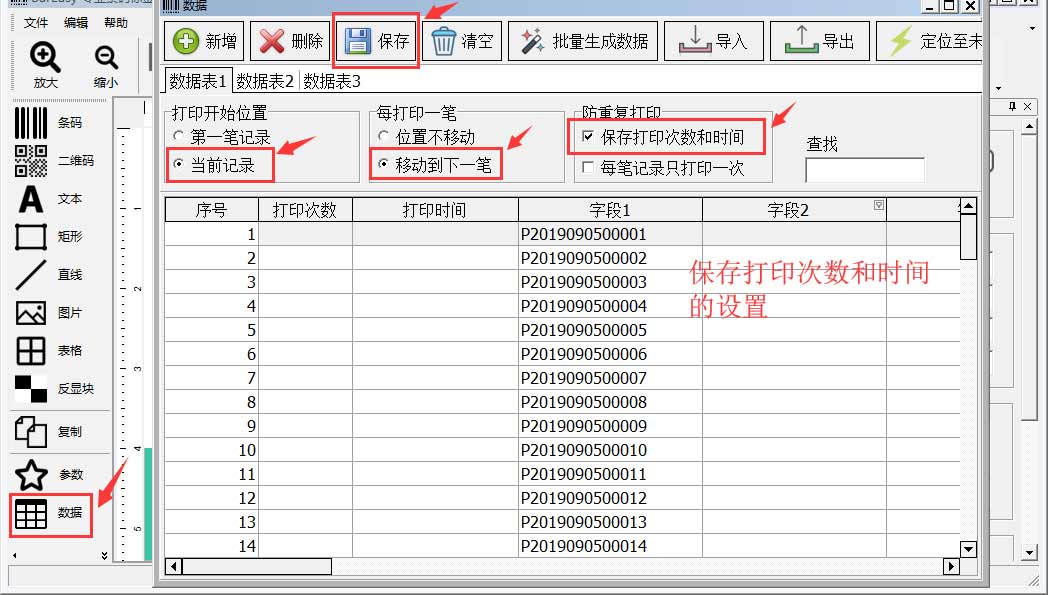Select 位置不移动 radio option
This screenshot has width=1048, height=595.
[384, 137]
